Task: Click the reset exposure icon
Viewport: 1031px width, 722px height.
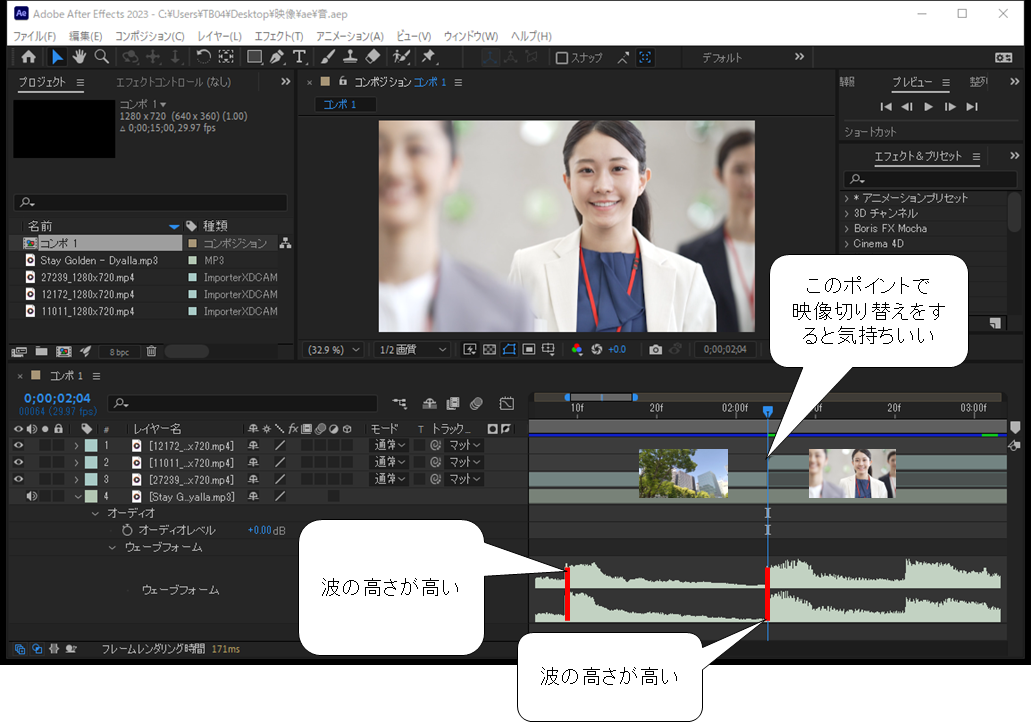Action: tap(597, 350)
